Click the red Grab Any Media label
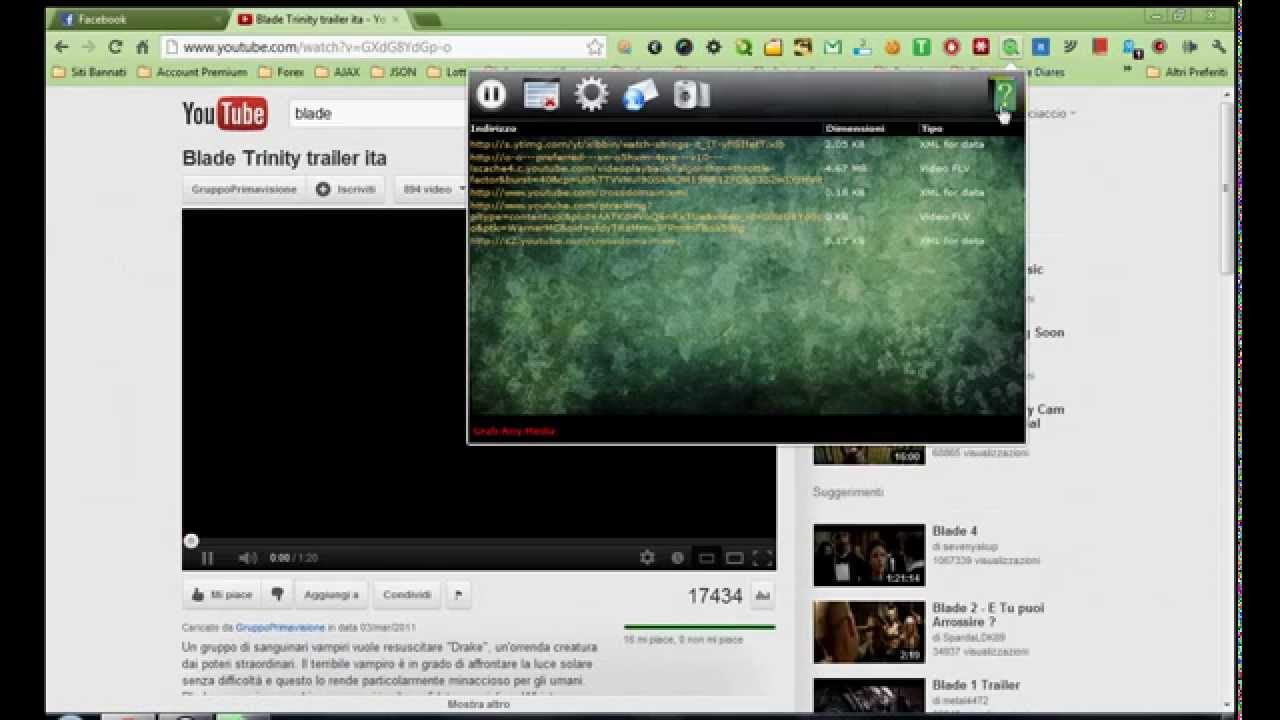 514,431
